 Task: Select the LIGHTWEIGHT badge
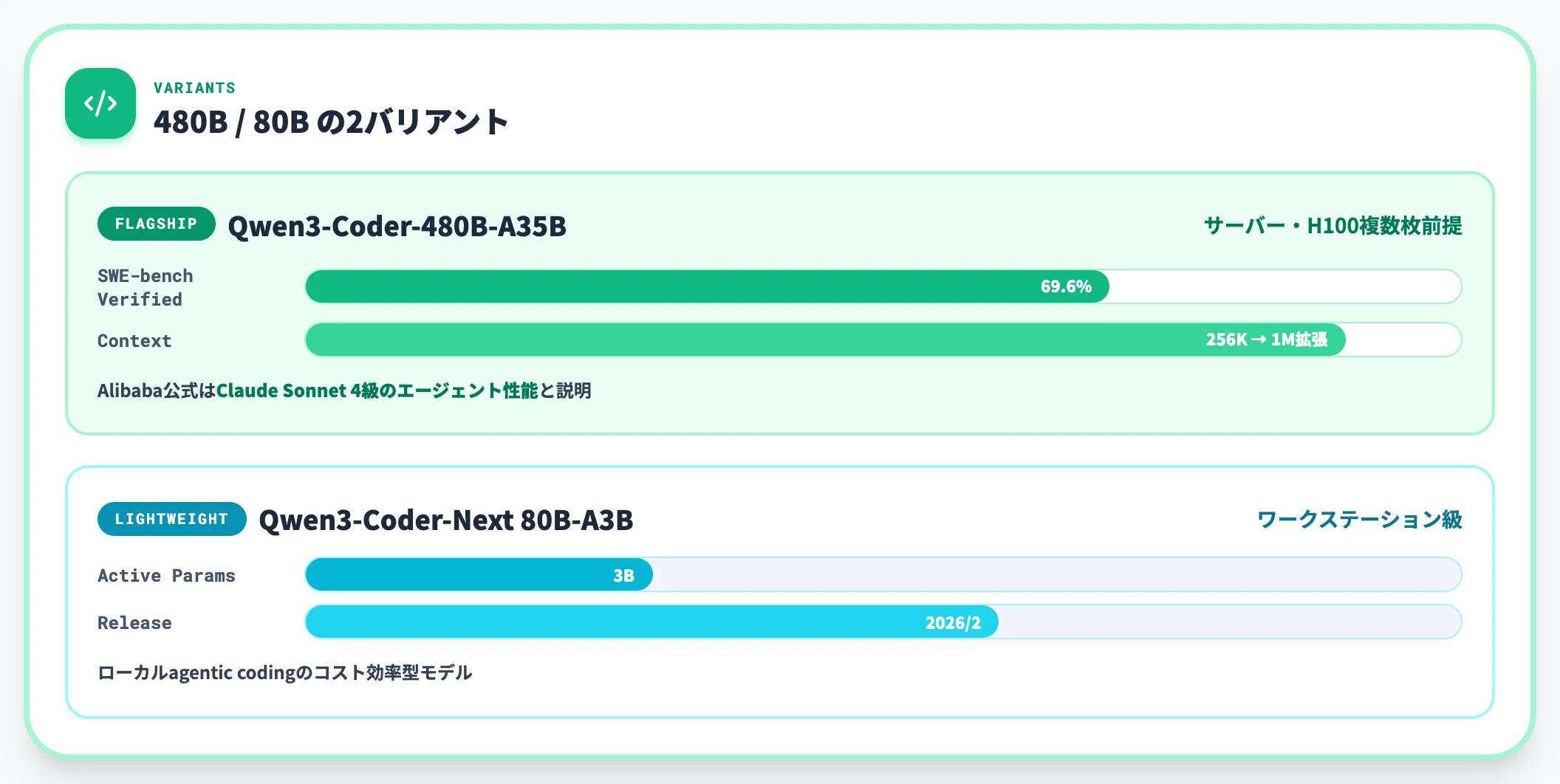tap(171, 519)
